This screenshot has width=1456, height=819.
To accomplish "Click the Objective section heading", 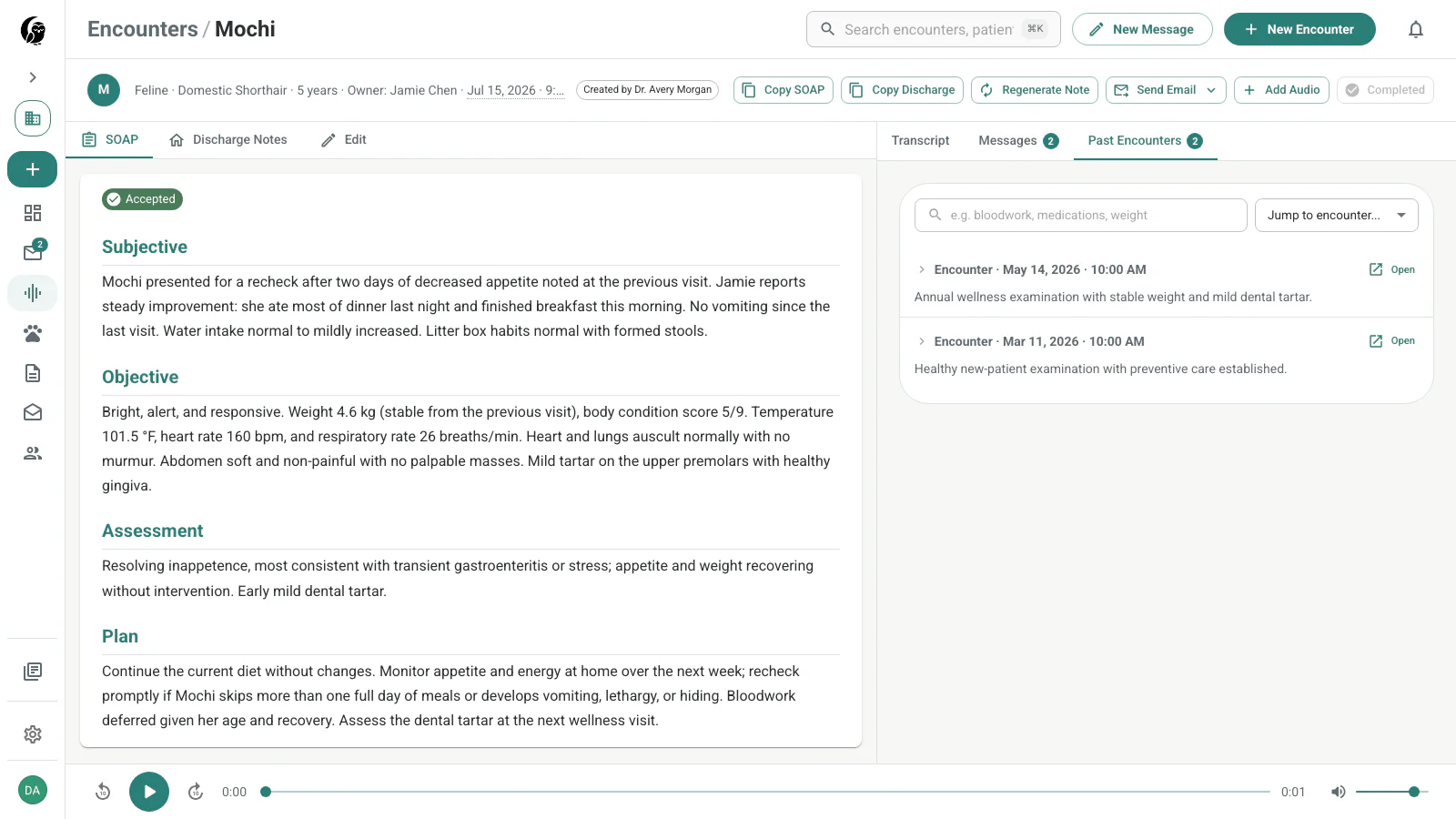I will click(x=140, y=377).
